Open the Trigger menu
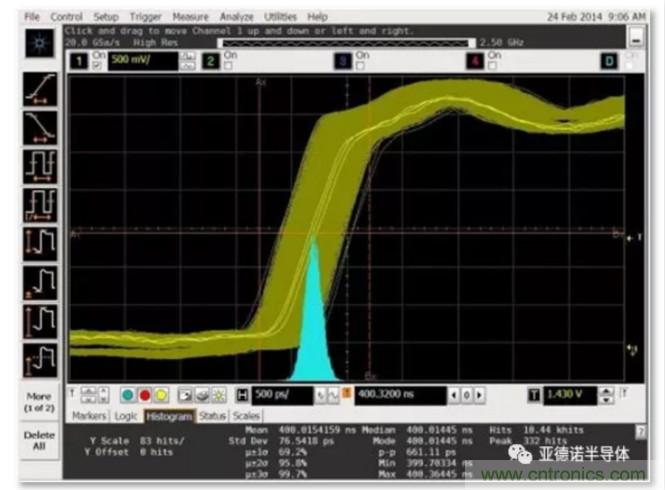This screenshot has width=665, height=490. tap(146, 17)
